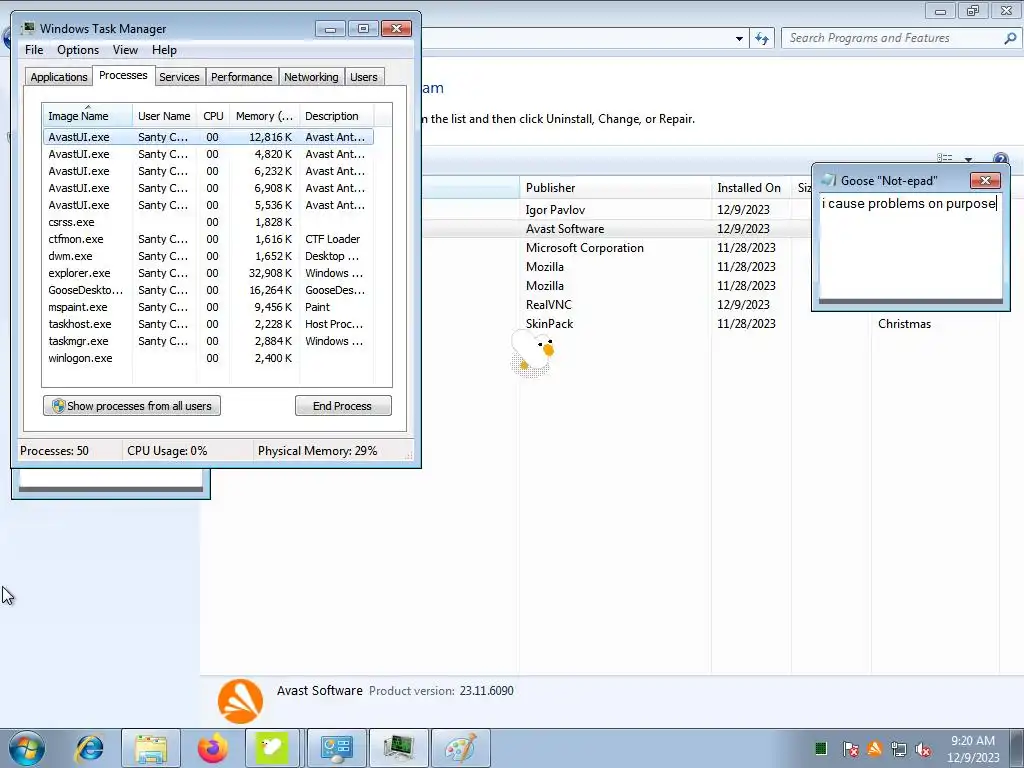This screenshot has height=768, width=1024.
Task: Click into Search Programs and Features field
Action: (x=893, y=39)
